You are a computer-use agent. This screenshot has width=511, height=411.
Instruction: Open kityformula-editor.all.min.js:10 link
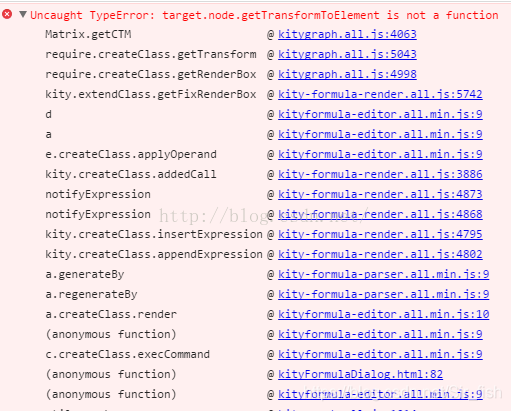point(384,314)
